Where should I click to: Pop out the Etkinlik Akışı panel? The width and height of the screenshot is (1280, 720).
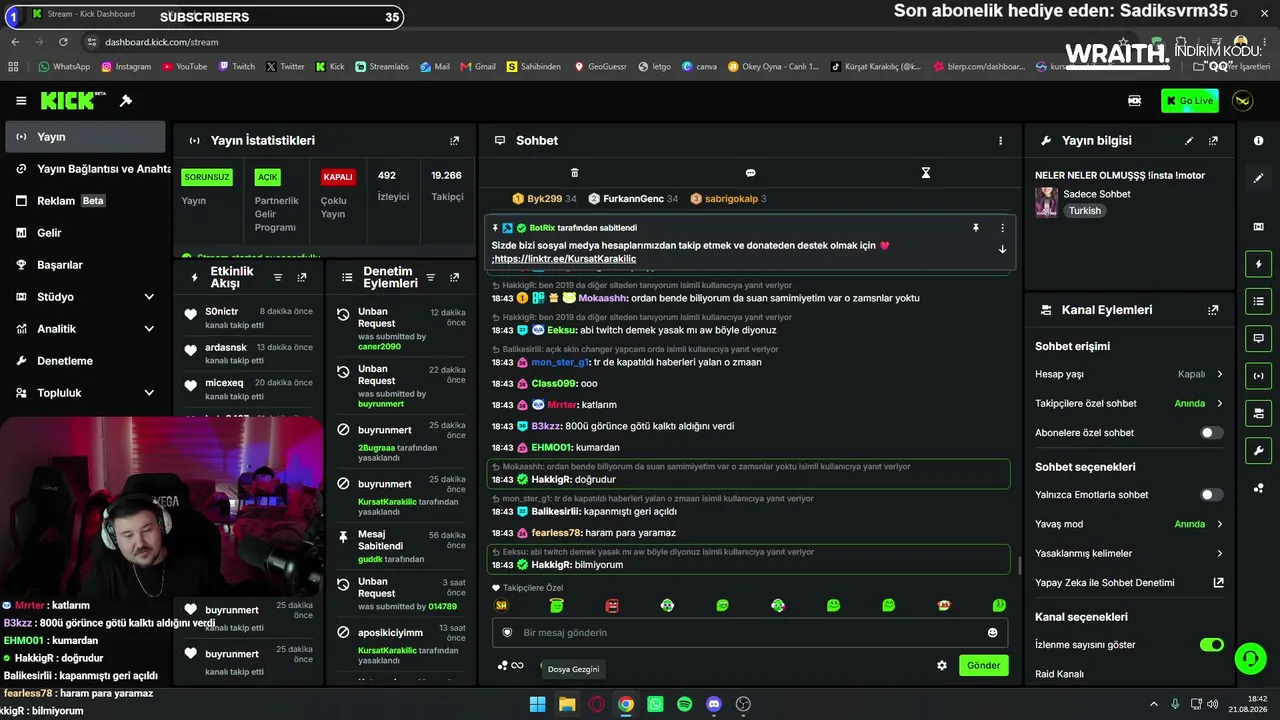[302, 277]
